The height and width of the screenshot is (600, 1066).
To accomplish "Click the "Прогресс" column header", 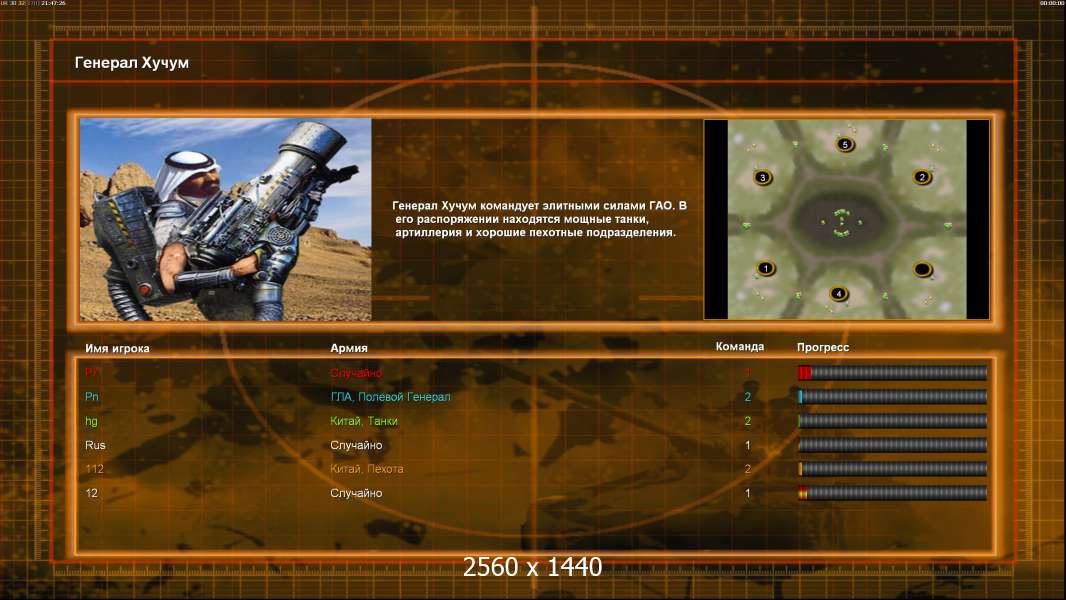I will 823,347.
